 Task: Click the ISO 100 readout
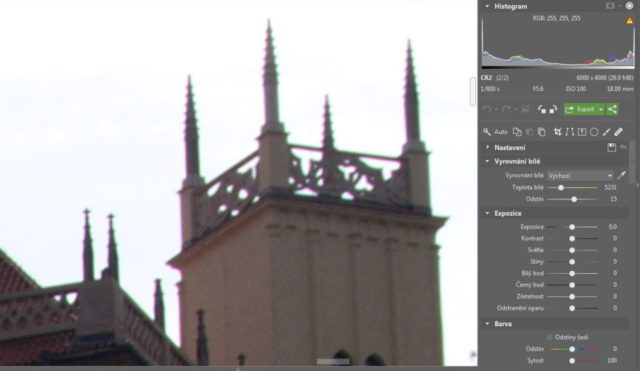576,89
